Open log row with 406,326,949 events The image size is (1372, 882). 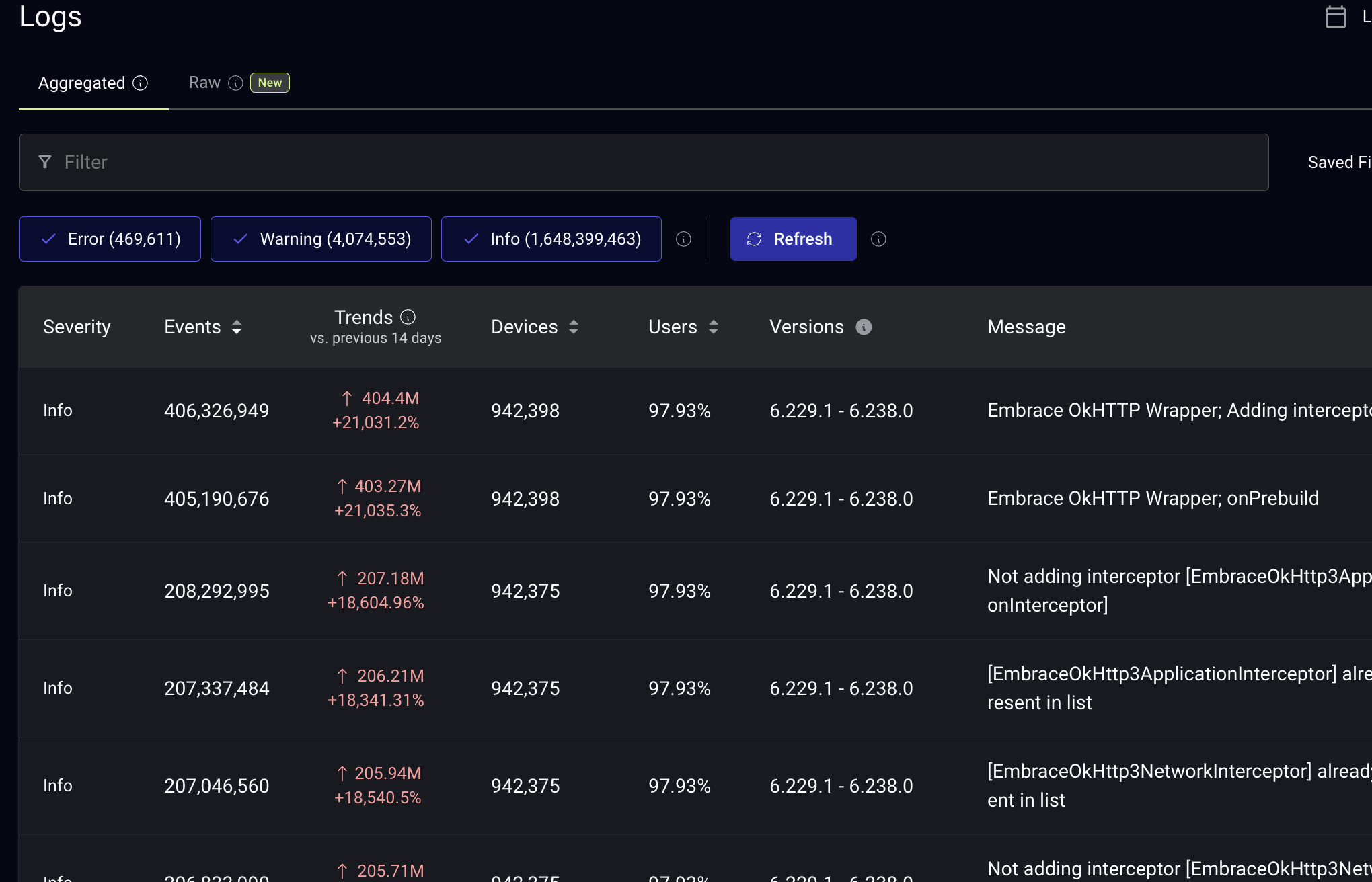coord(695,411)
